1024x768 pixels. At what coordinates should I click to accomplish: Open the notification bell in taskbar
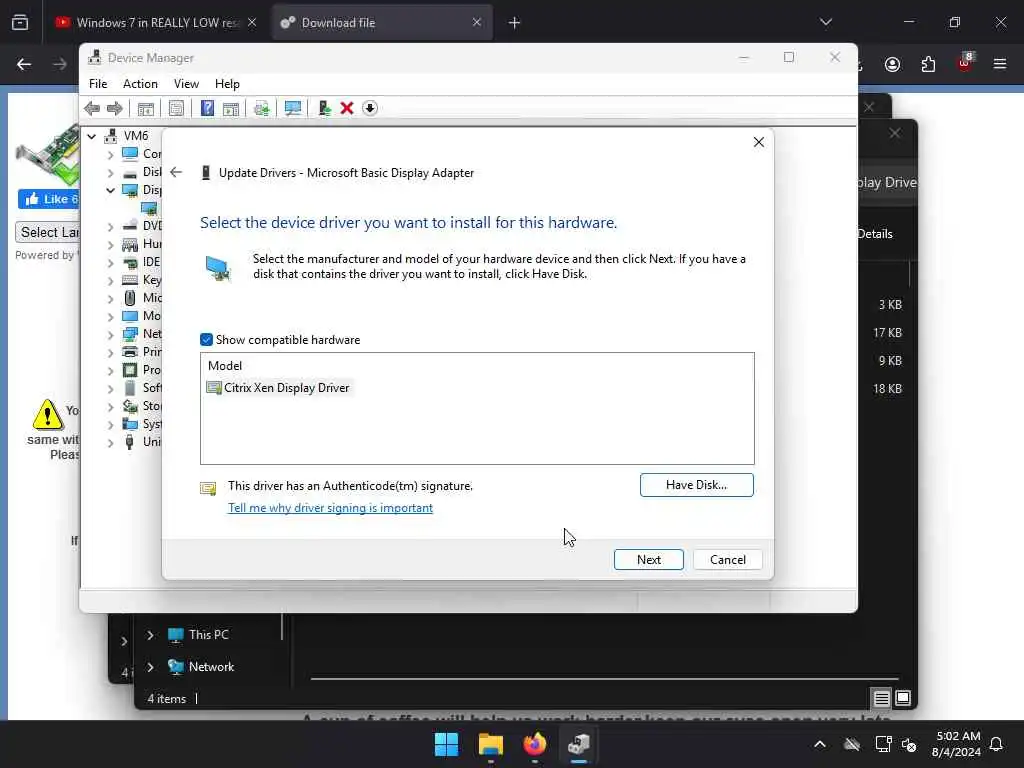point(997,744)
